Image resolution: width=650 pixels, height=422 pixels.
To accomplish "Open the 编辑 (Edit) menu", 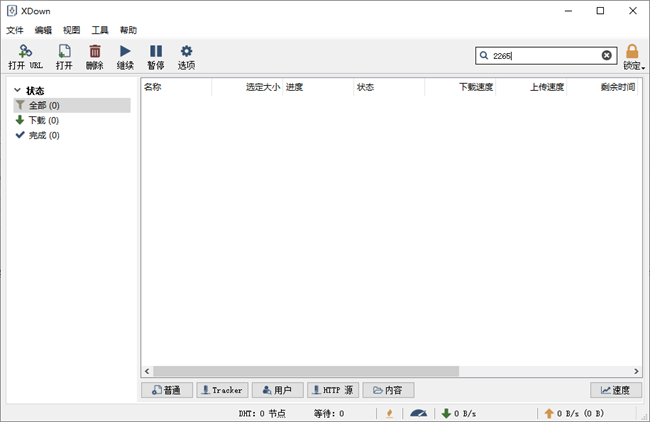I will click(x=43, y=30).
